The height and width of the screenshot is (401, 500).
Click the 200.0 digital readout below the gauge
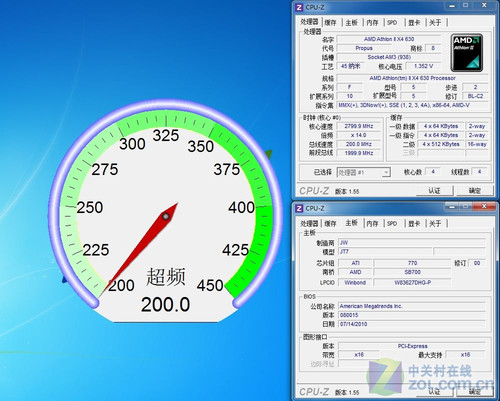click(165, 304)
